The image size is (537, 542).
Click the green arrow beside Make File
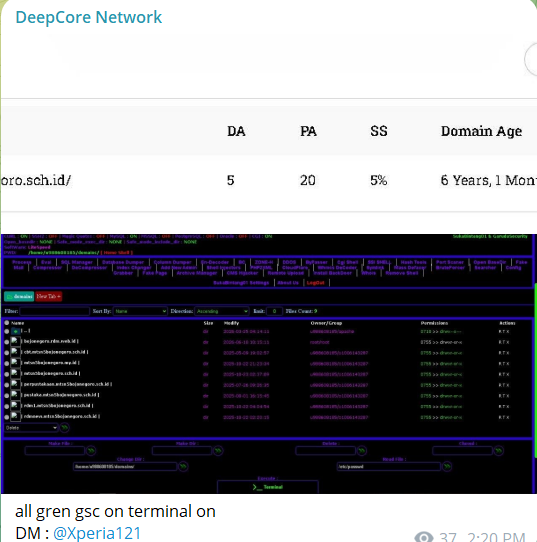[91, 451]
